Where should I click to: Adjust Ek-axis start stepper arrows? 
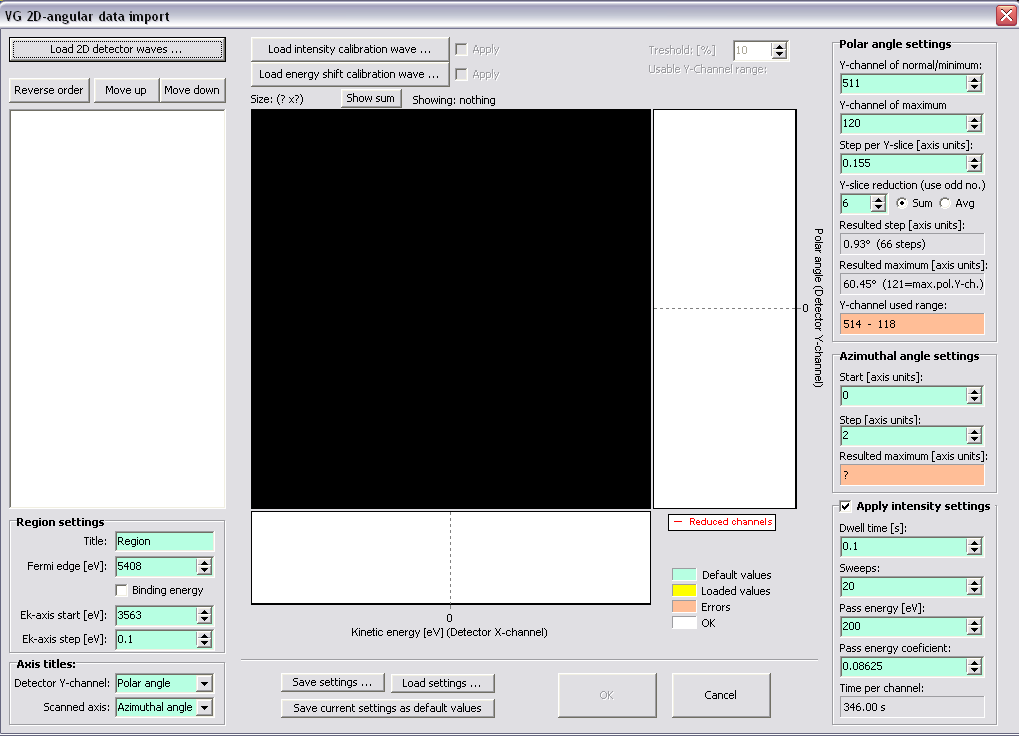[x=204, y=615]
